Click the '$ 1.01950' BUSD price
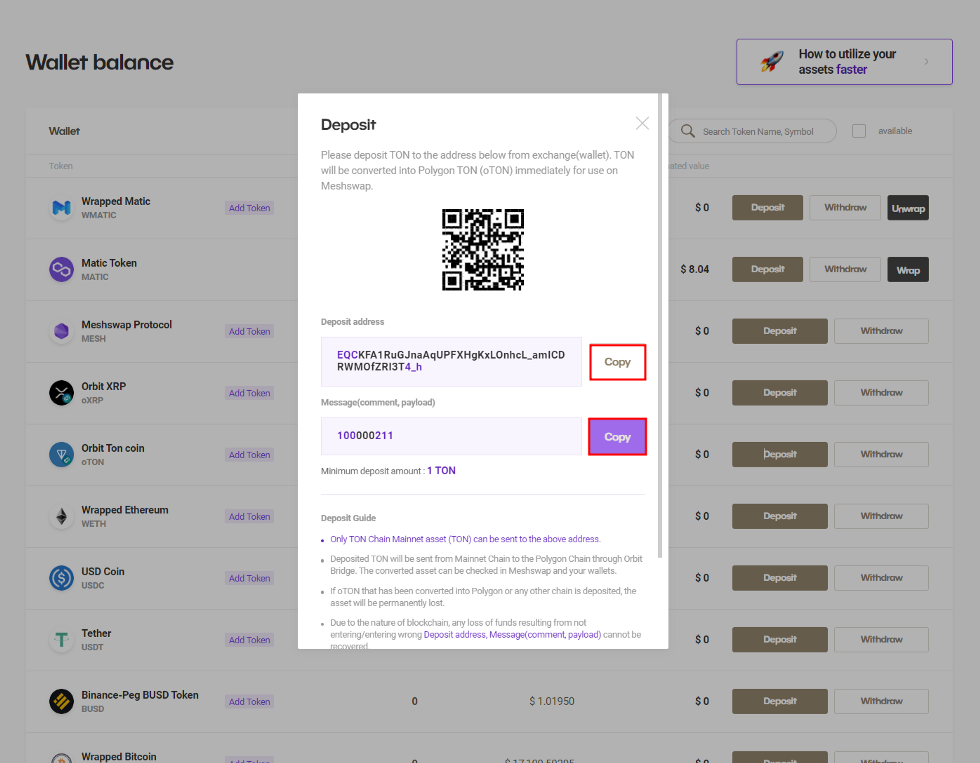980x763 pixels. point(552,701)
